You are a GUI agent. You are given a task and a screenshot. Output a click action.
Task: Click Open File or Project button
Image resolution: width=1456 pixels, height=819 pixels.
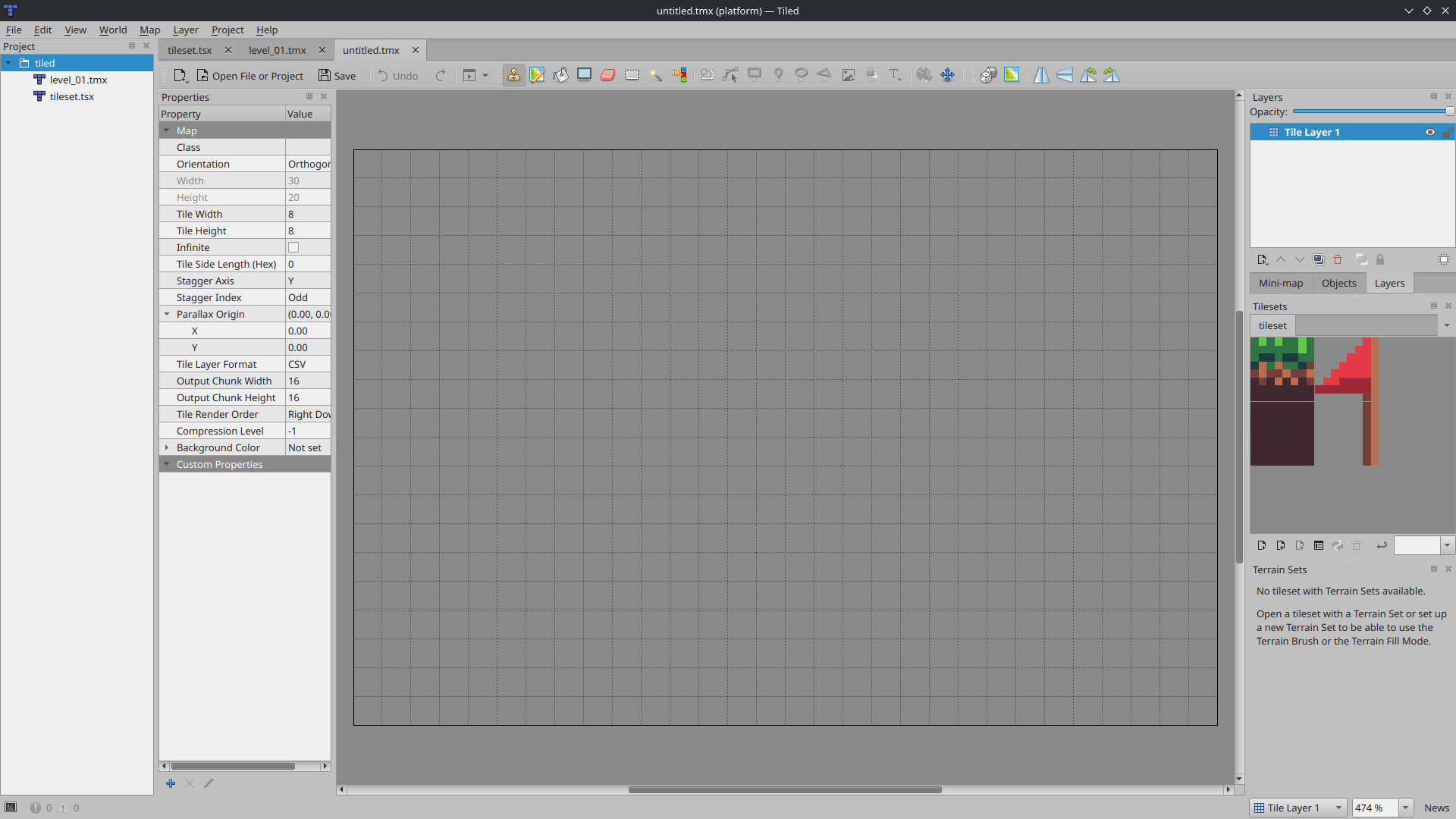coord(250,75)
